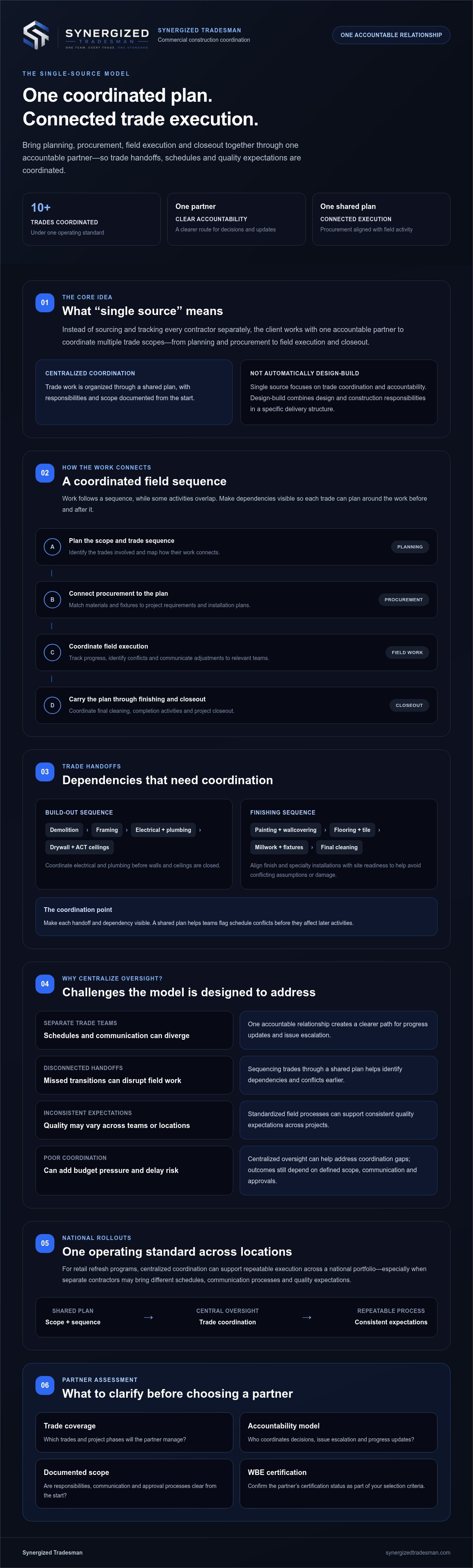Select the 05 National Rollouts badge
473x1568 pixels.
click(x=45, y=1243)
